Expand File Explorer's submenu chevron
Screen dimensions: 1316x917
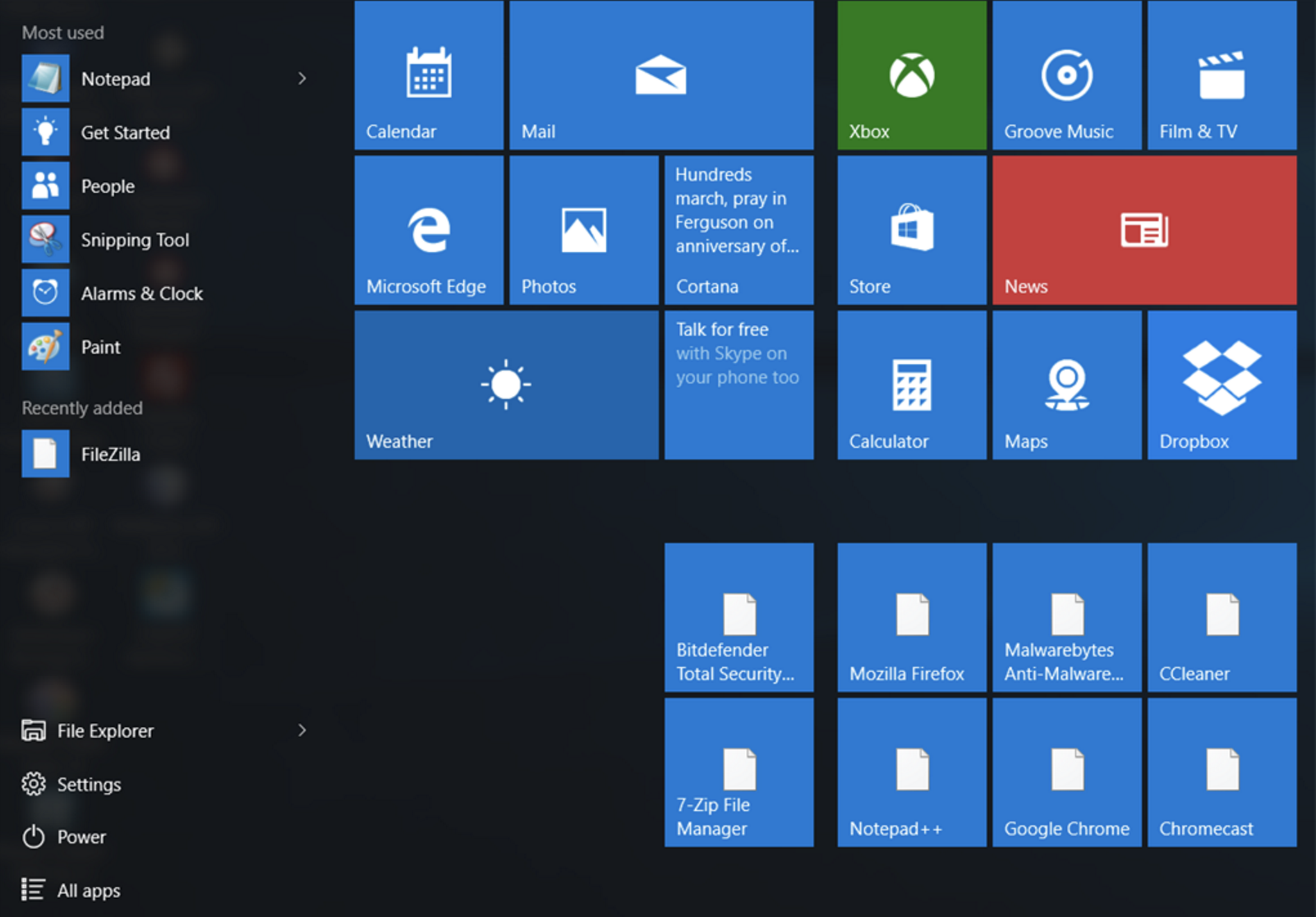pyautogui.click(x=301, y=730)
